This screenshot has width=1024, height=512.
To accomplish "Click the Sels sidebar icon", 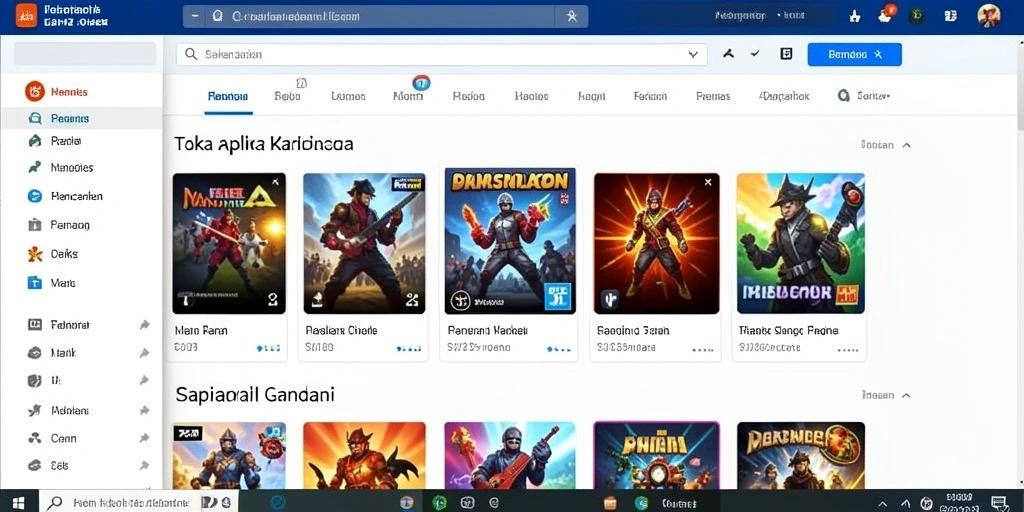I will 35,466.
